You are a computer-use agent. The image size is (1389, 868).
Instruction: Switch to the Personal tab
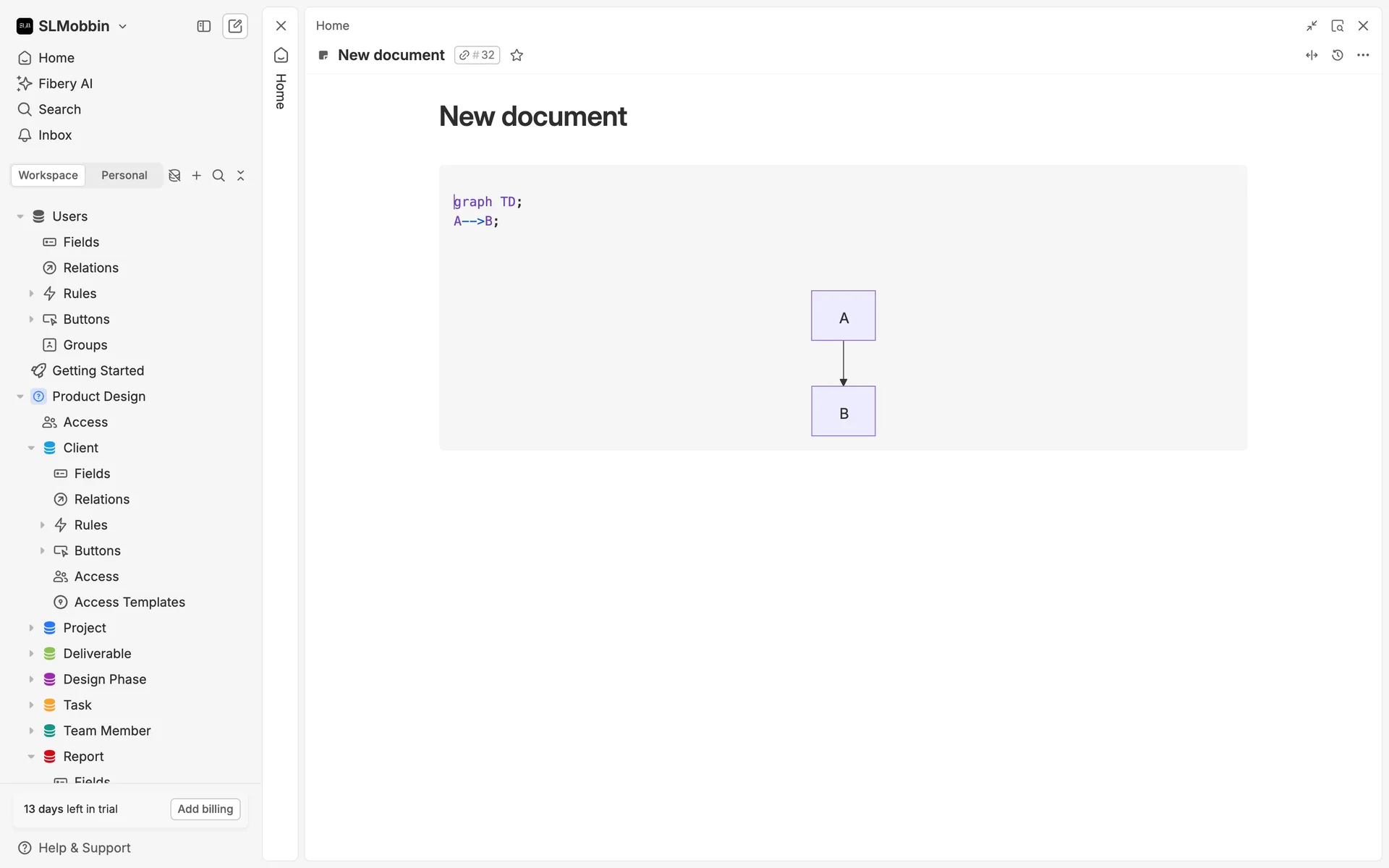click(x=124, y=175)
